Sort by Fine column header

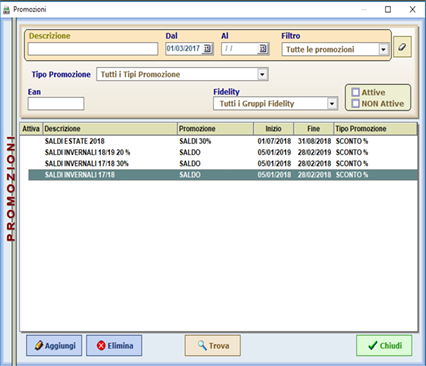pyautogui.click(x=314, y=129)
